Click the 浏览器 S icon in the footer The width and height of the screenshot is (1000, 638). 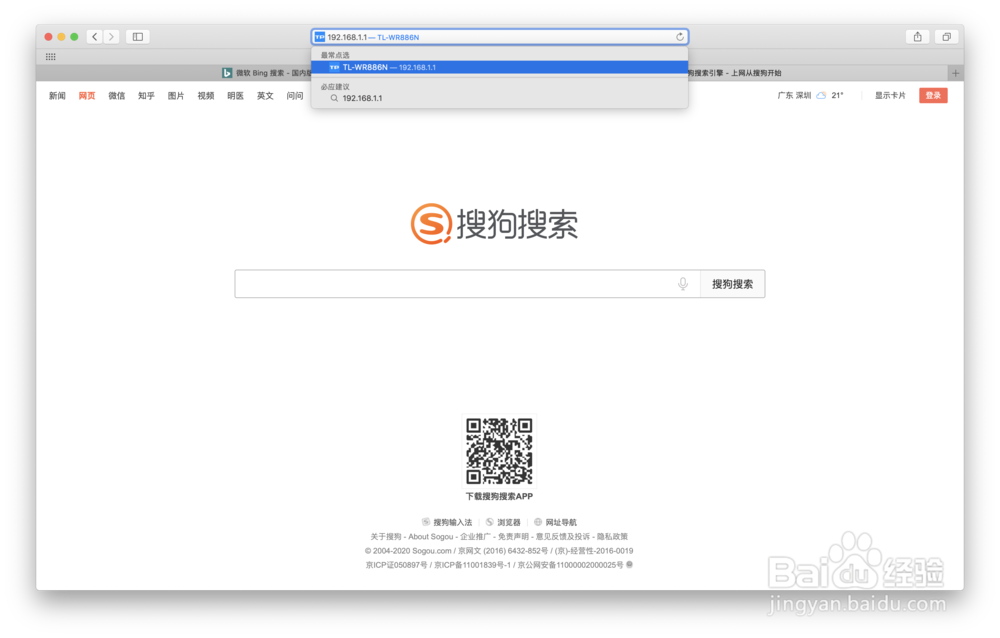click(x=490, y=523)
